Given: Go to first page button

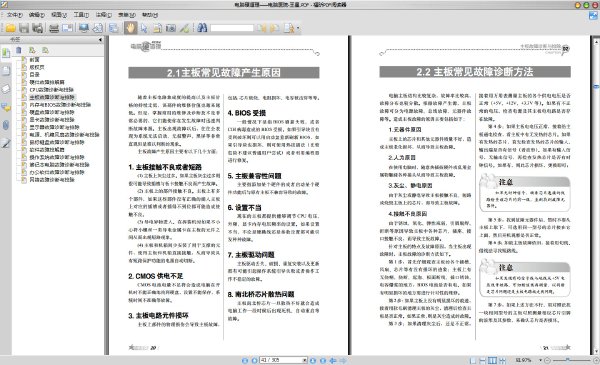Looking at the screenshot, I should click(x=245, y=360).
